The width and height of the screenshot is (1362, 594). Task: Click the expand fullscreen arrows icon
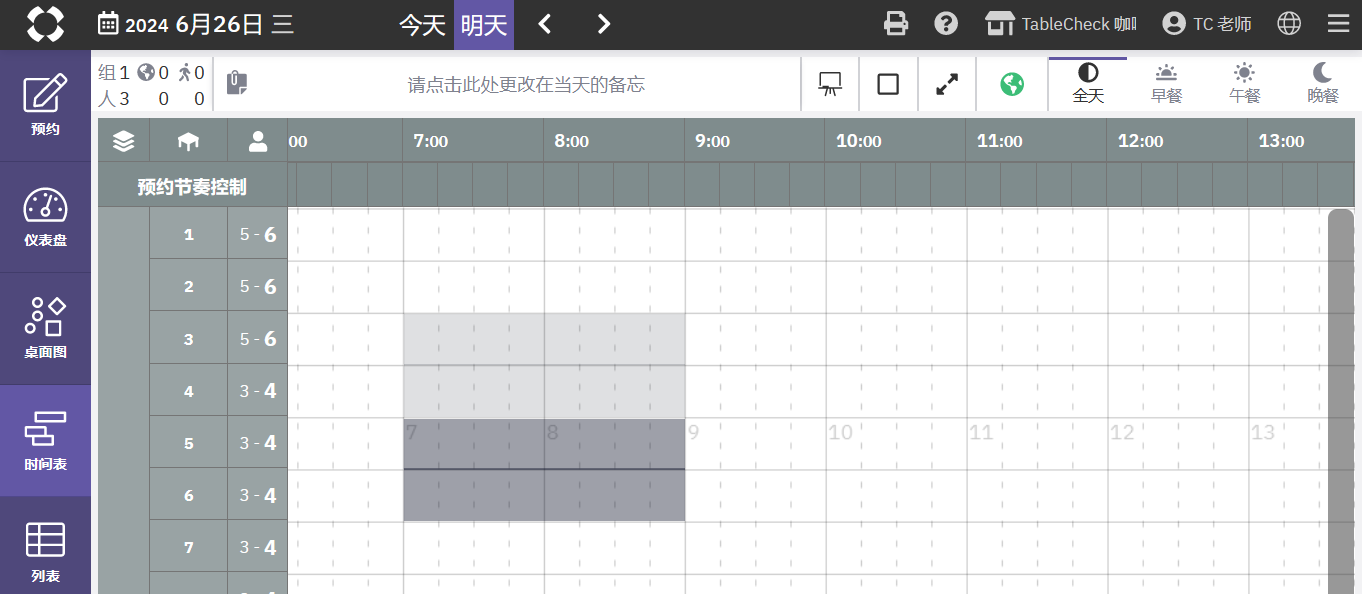point(946,84)
